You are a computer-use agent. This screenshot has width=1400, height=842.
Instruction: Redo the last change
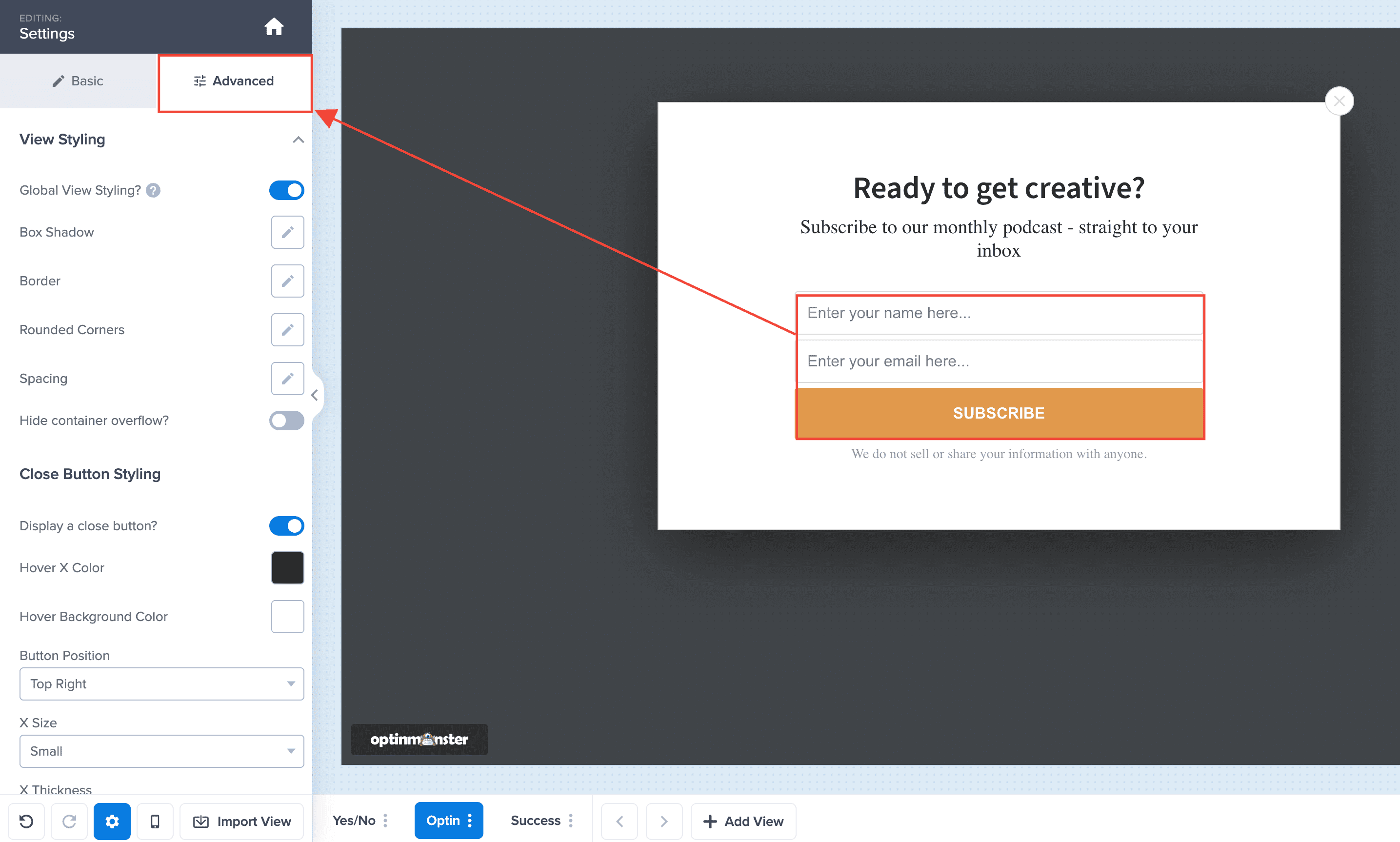pos(69,821)
